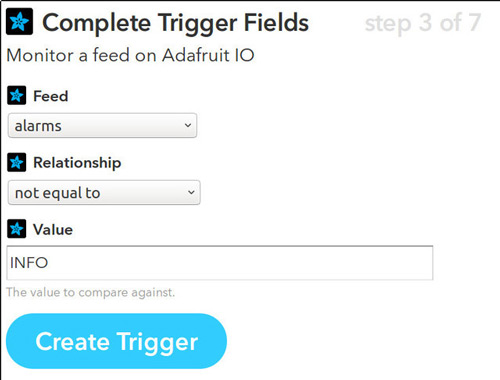Click the Relationship field label
The image size is (500, 380).
(77, 163)
